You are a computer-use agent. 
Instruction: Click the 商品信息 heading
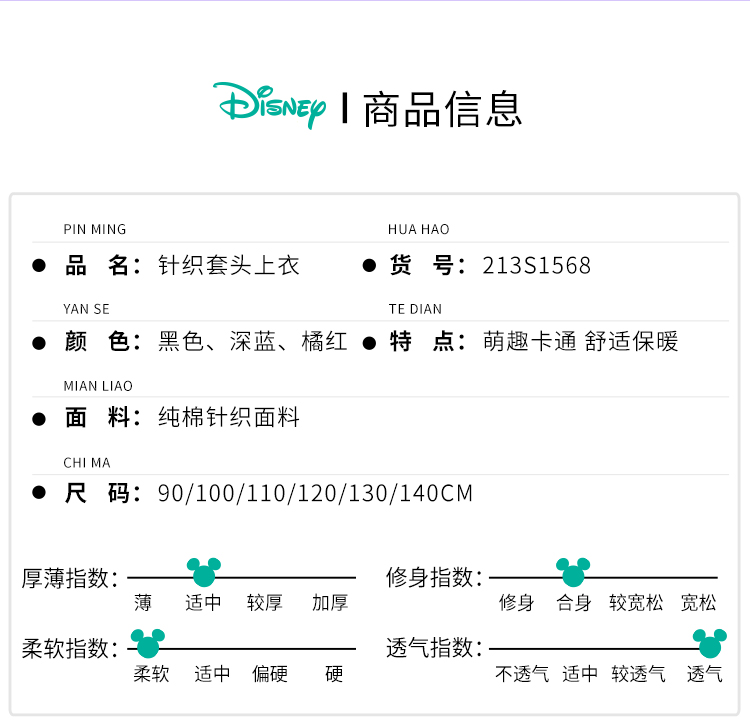[442, 110]
